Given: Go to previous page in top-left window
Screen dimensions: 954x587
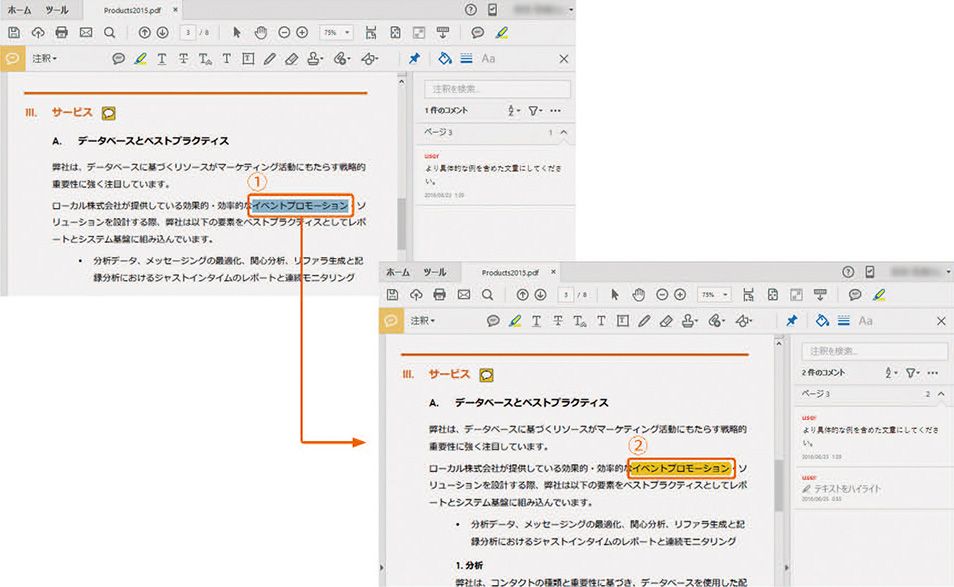Looking at the screenshot, I should 144,33.
